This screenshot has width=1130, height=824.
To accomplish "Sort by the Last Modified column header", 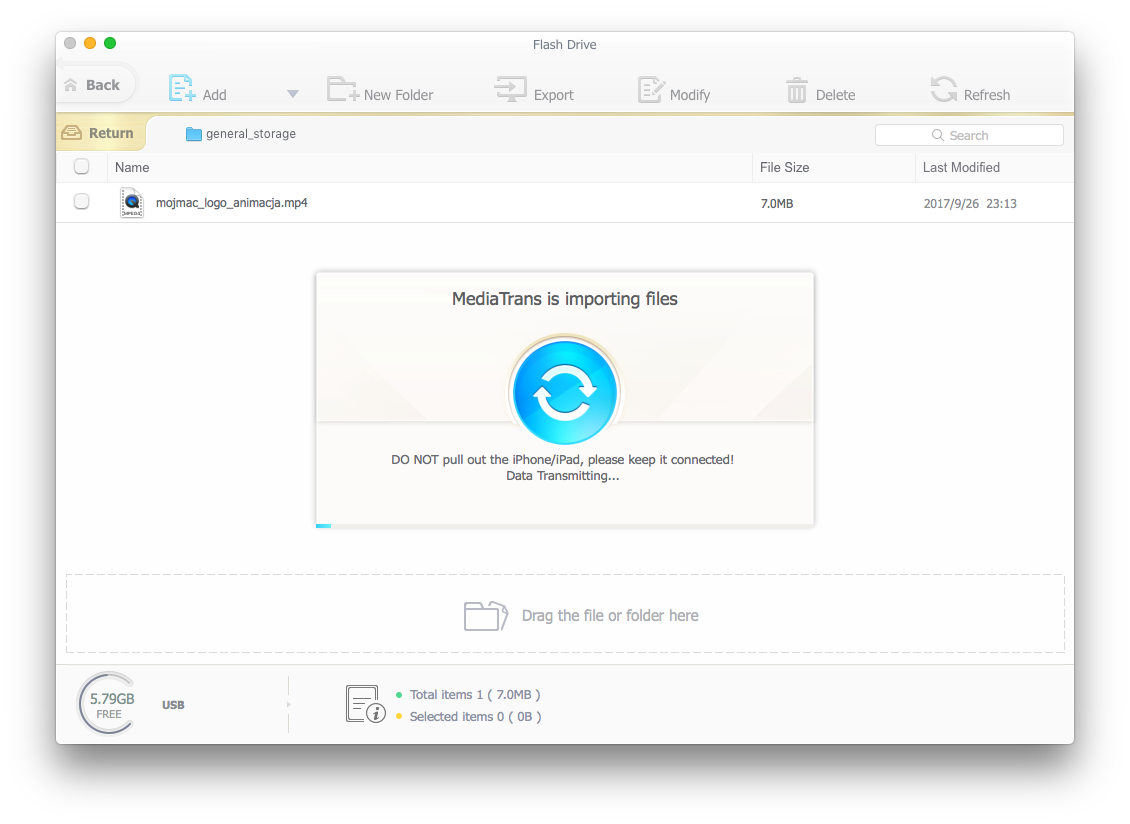I will (x=961, y=167).
